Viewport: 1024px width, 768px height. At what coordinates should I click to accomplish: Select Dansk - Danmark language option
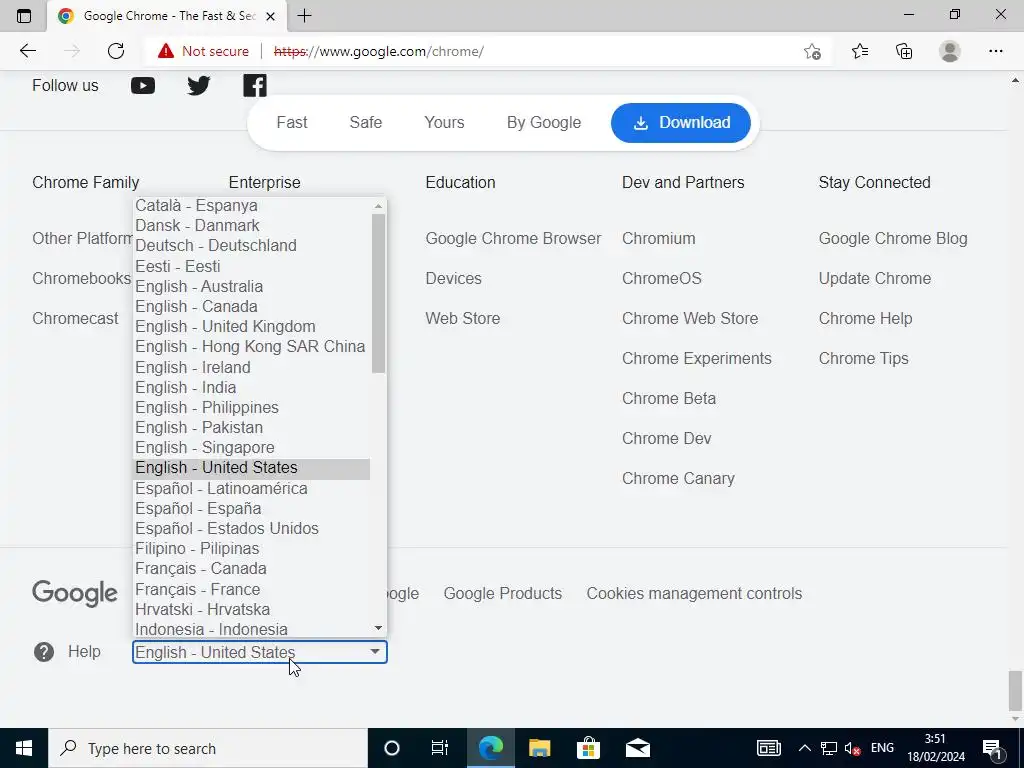tap(252, 225)
